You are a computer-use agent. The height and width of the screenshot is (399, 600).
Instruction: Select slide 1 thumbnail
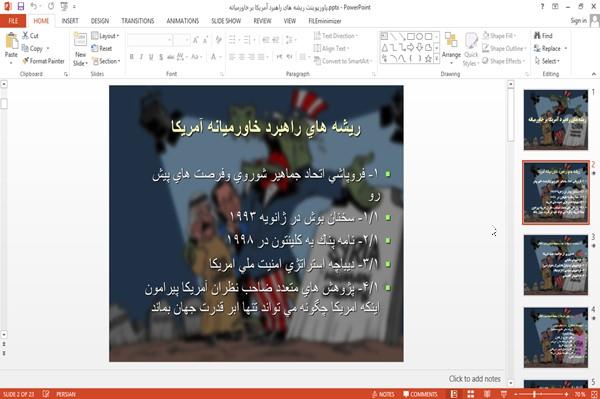pyautogui.click(x=556, y=119)
